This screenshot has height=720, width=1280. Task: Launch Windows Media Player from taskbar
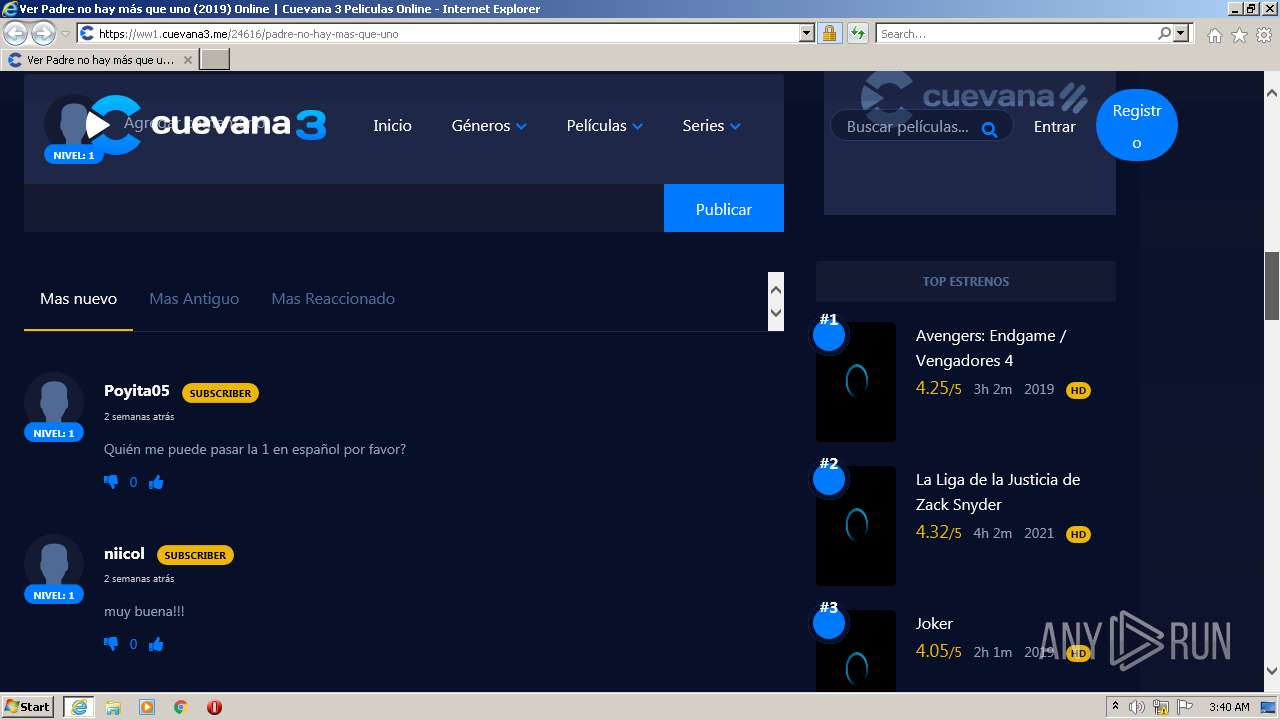tap(147, 707)
